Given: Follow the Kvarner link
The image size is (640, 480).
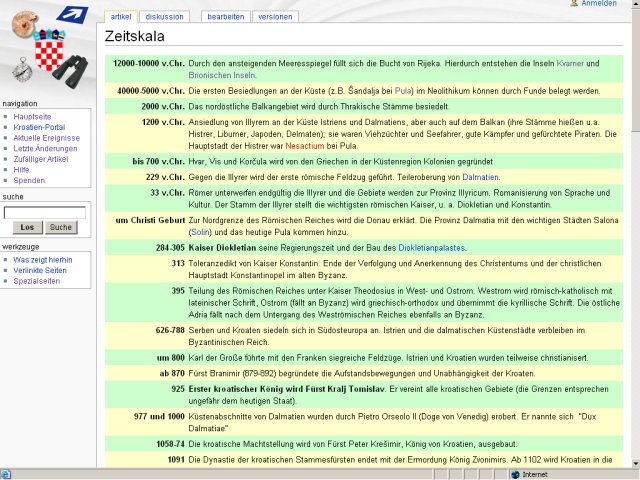Looking at the screenshot, I should [x=570, y=64].
